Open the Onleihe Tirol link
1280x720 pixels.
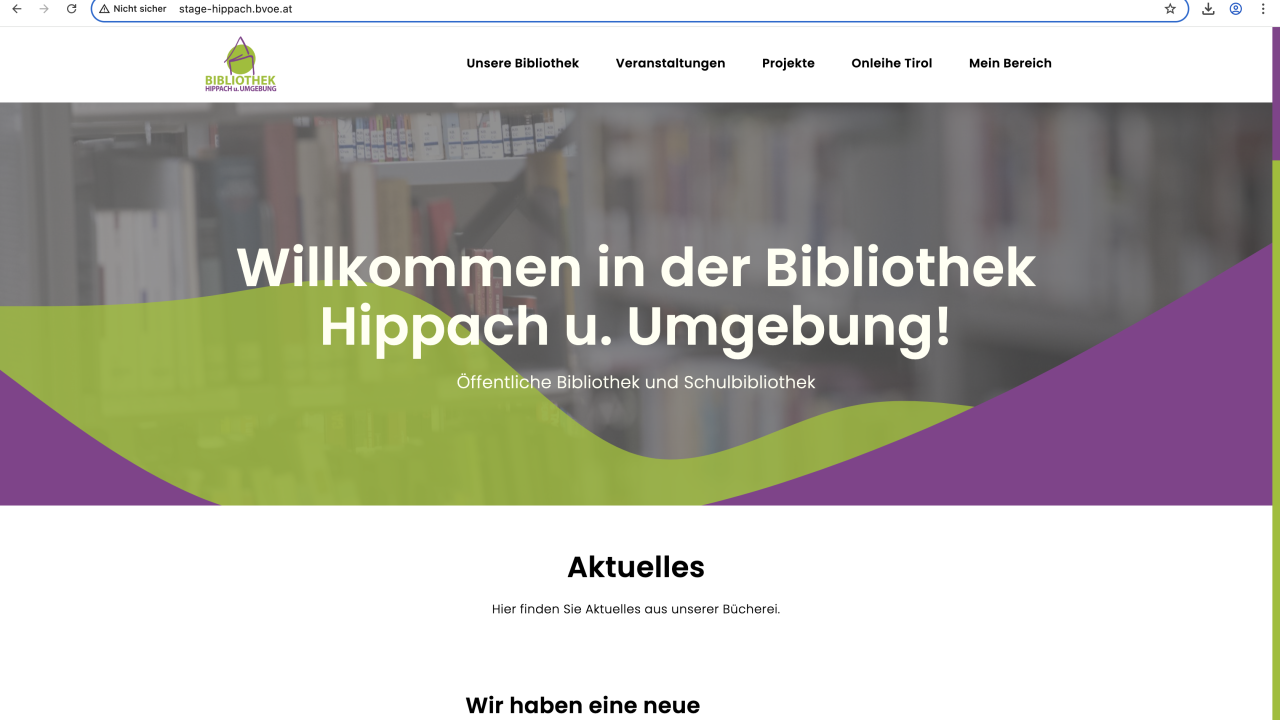click(x=891, y=63)
